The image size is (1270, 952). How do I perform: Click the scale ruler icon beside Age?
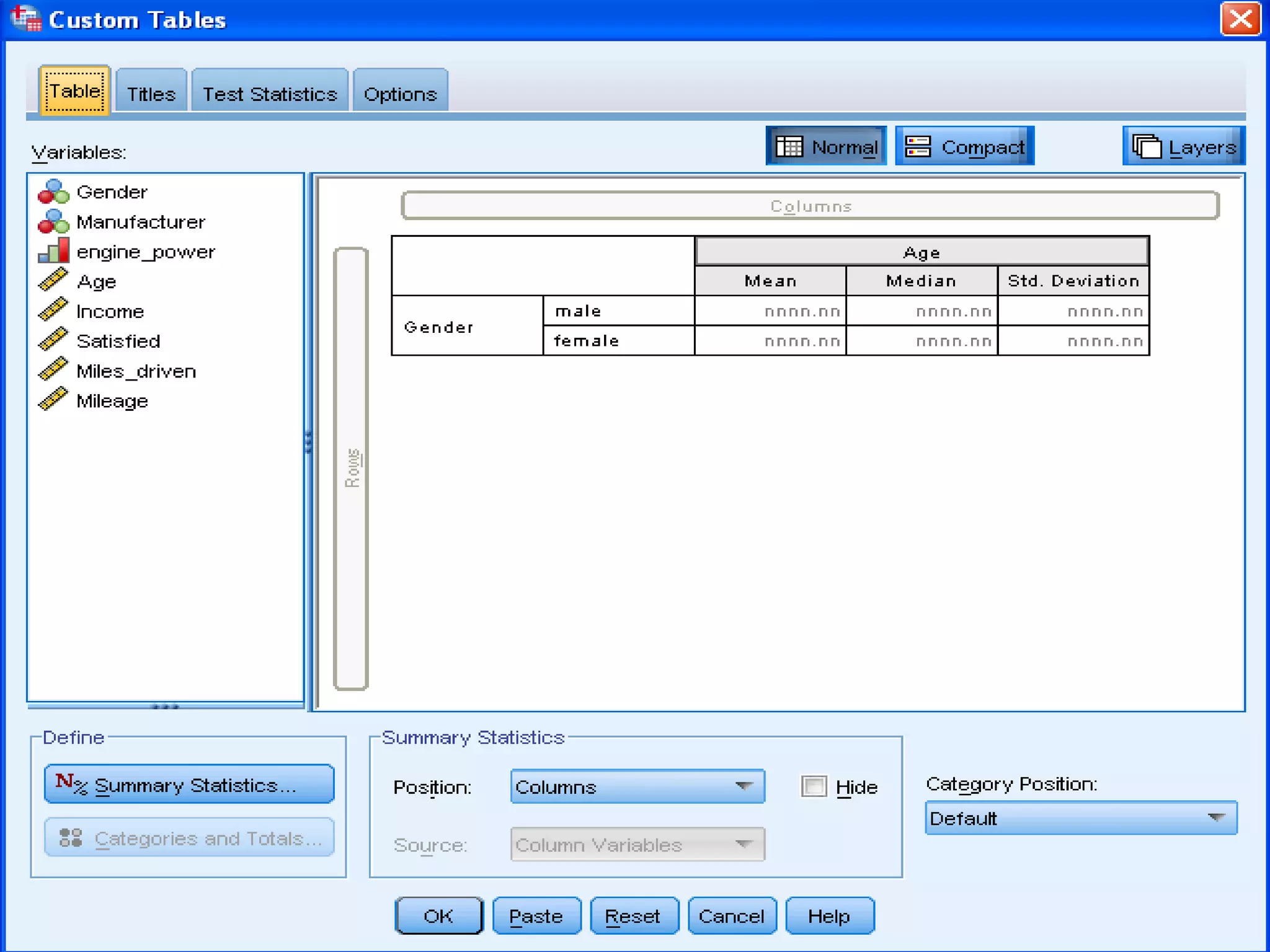pyautogui.click(x=53, y=280)
